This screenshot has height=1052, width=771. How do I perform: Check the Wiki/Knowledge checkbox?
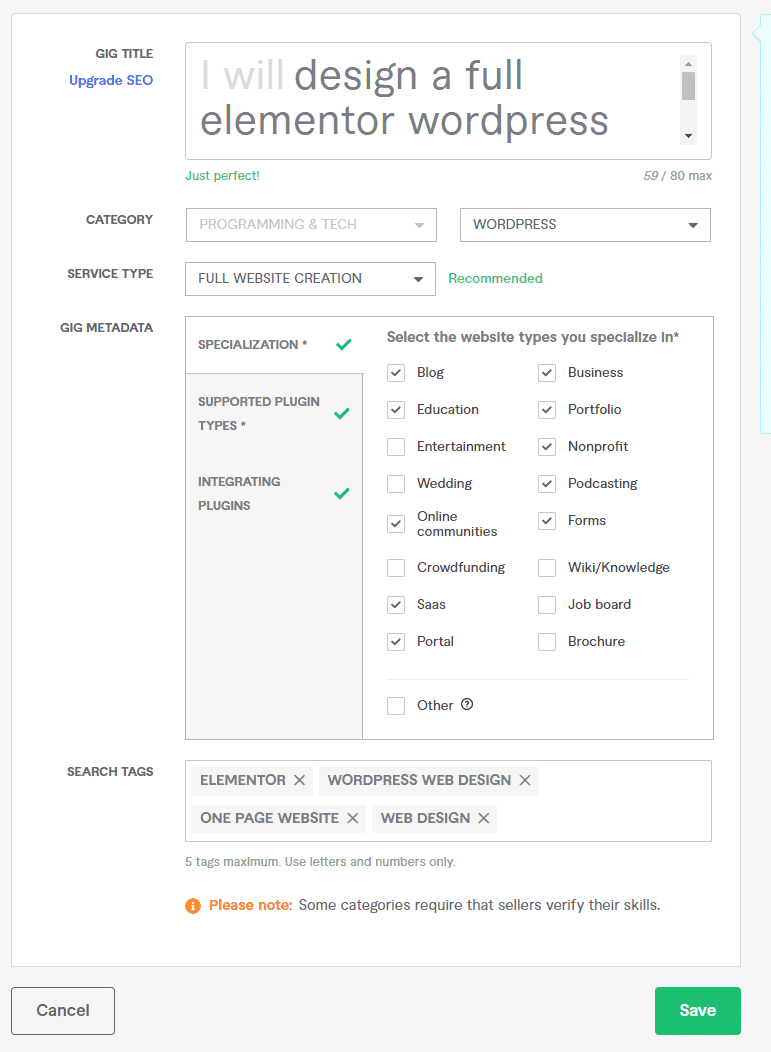pyautogui.click(x=547, y=568)
